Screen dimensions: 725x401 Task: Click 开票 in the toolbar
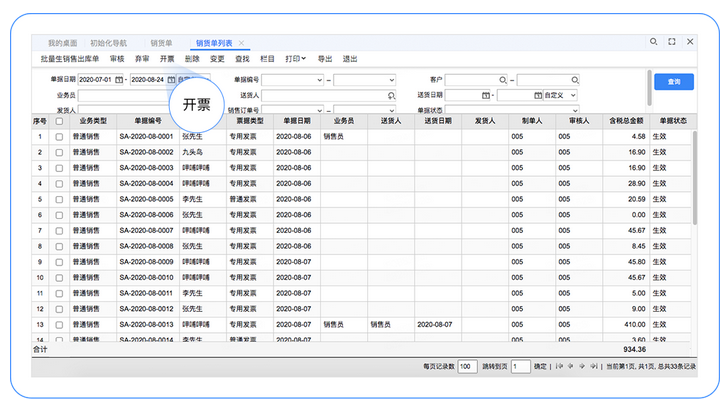(167, 59)
